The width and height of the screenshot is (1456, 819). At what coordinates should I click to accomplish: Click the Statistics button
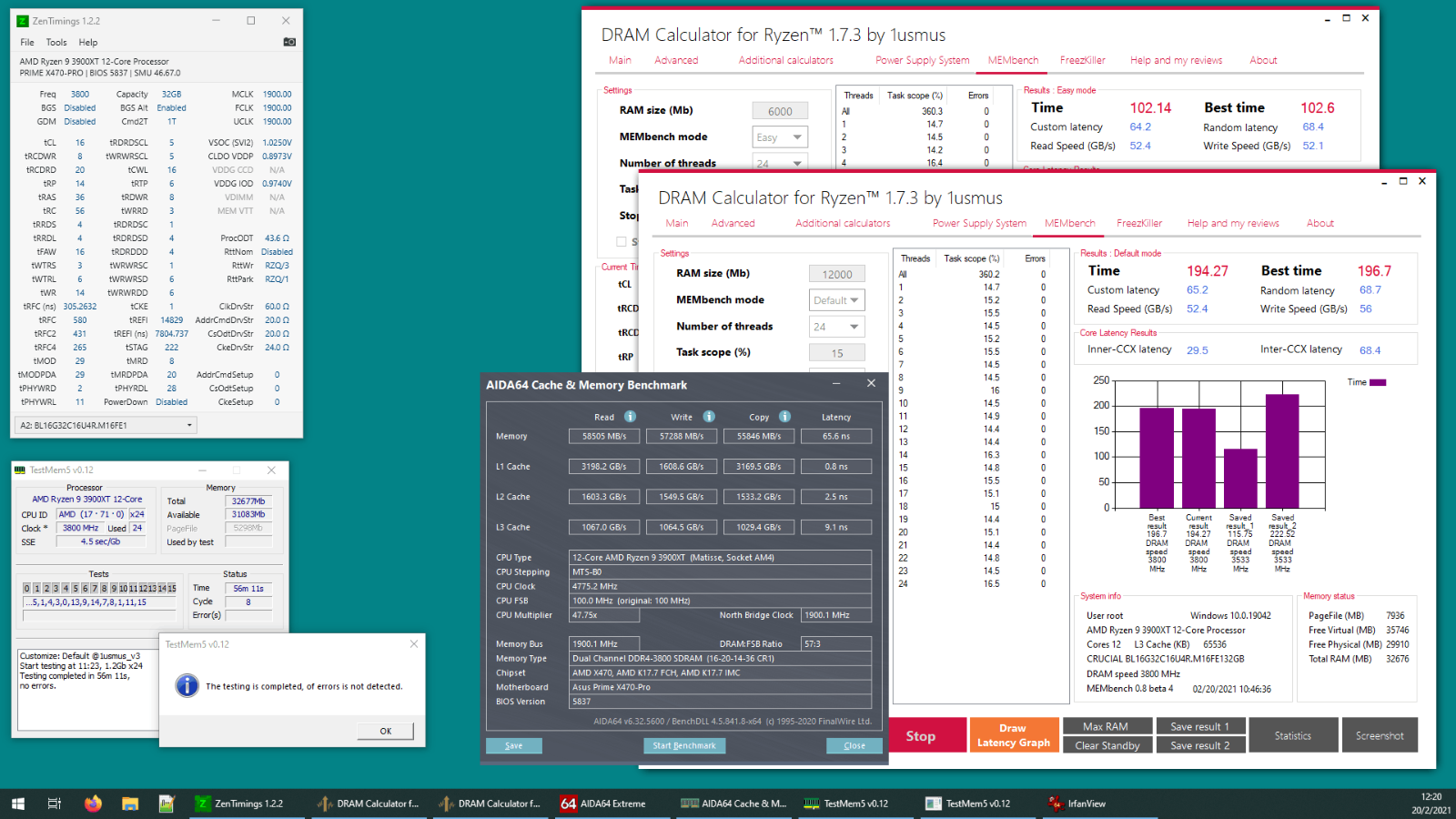[1293, 735]
